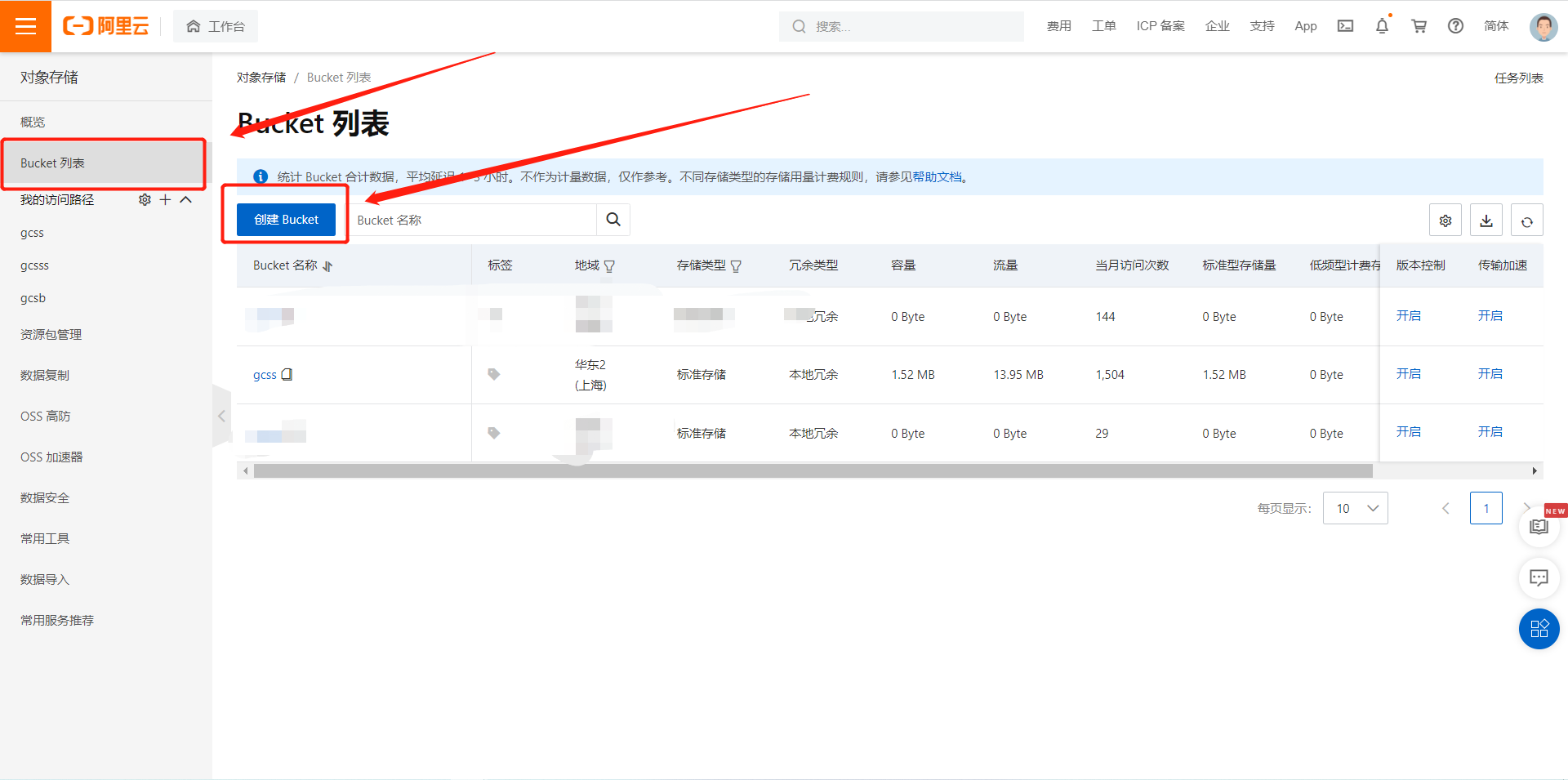Focus the Bucket 名称 search field

pos(474,220)
